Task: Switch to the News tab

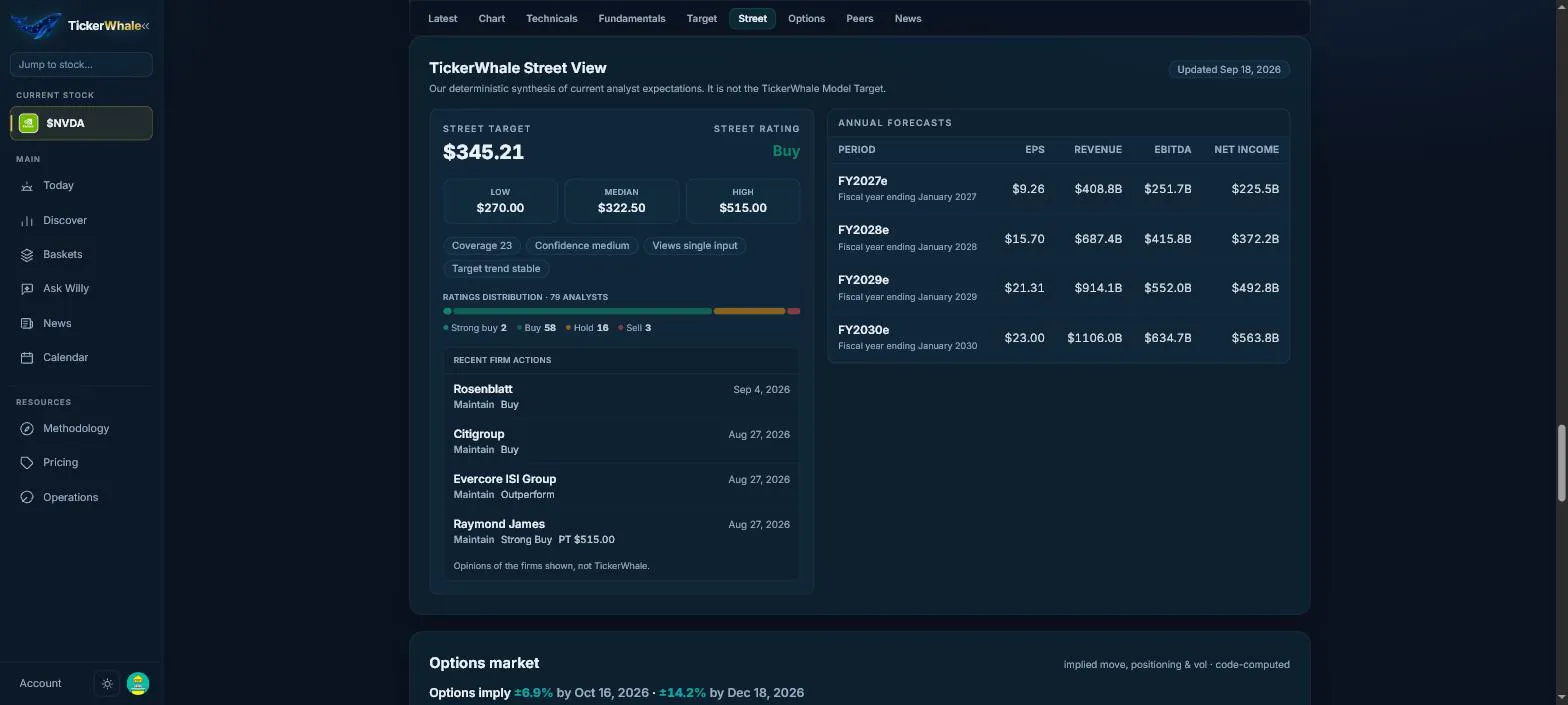Action: (x=908, y=19)
